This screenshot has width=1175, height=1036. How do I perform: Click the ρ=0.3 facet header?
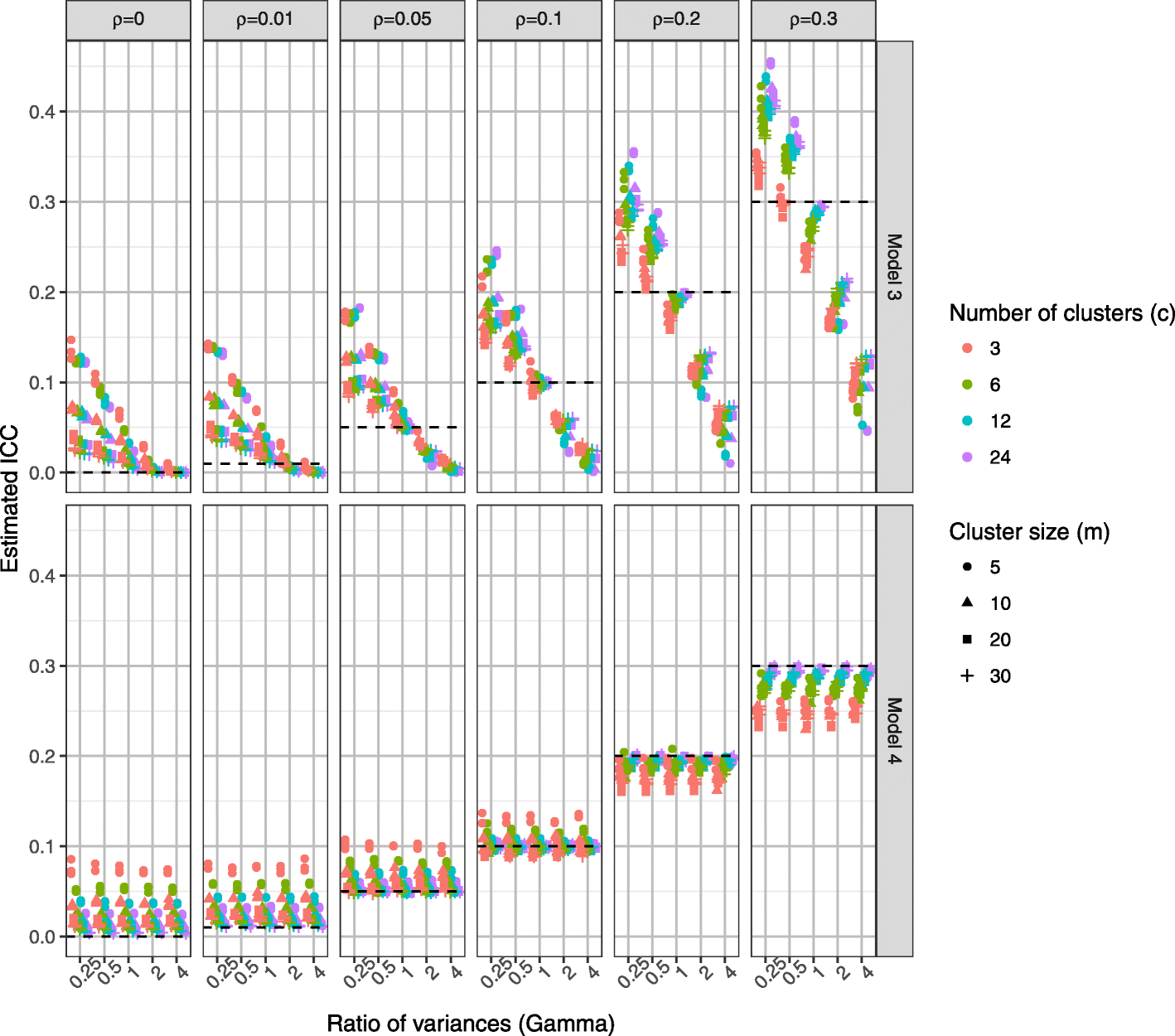coord(813,20)
